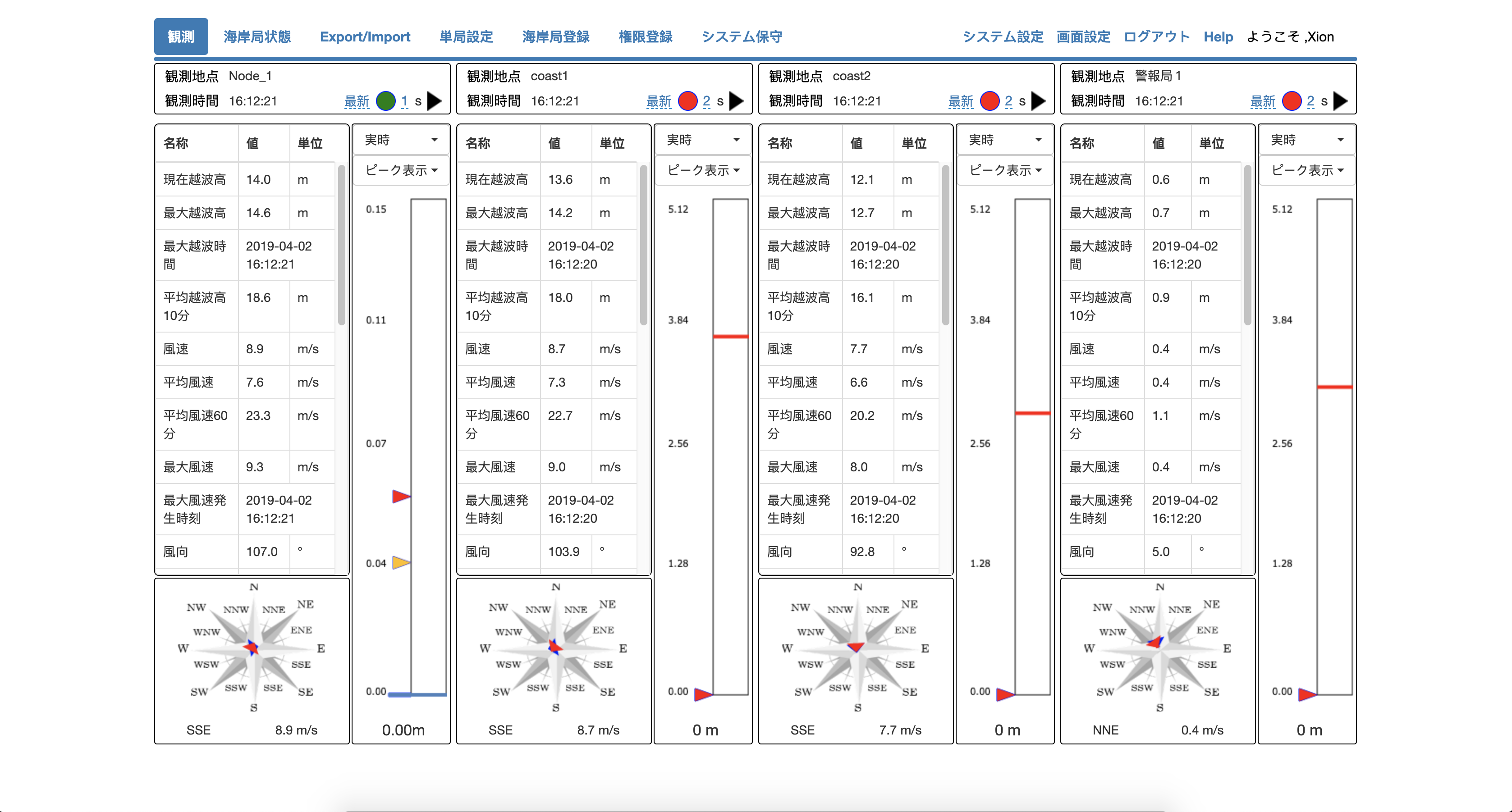The height and width of the screenshot is (812, 1512).
Task: Click the play arrow for Node_1
Action: point(434,101)
